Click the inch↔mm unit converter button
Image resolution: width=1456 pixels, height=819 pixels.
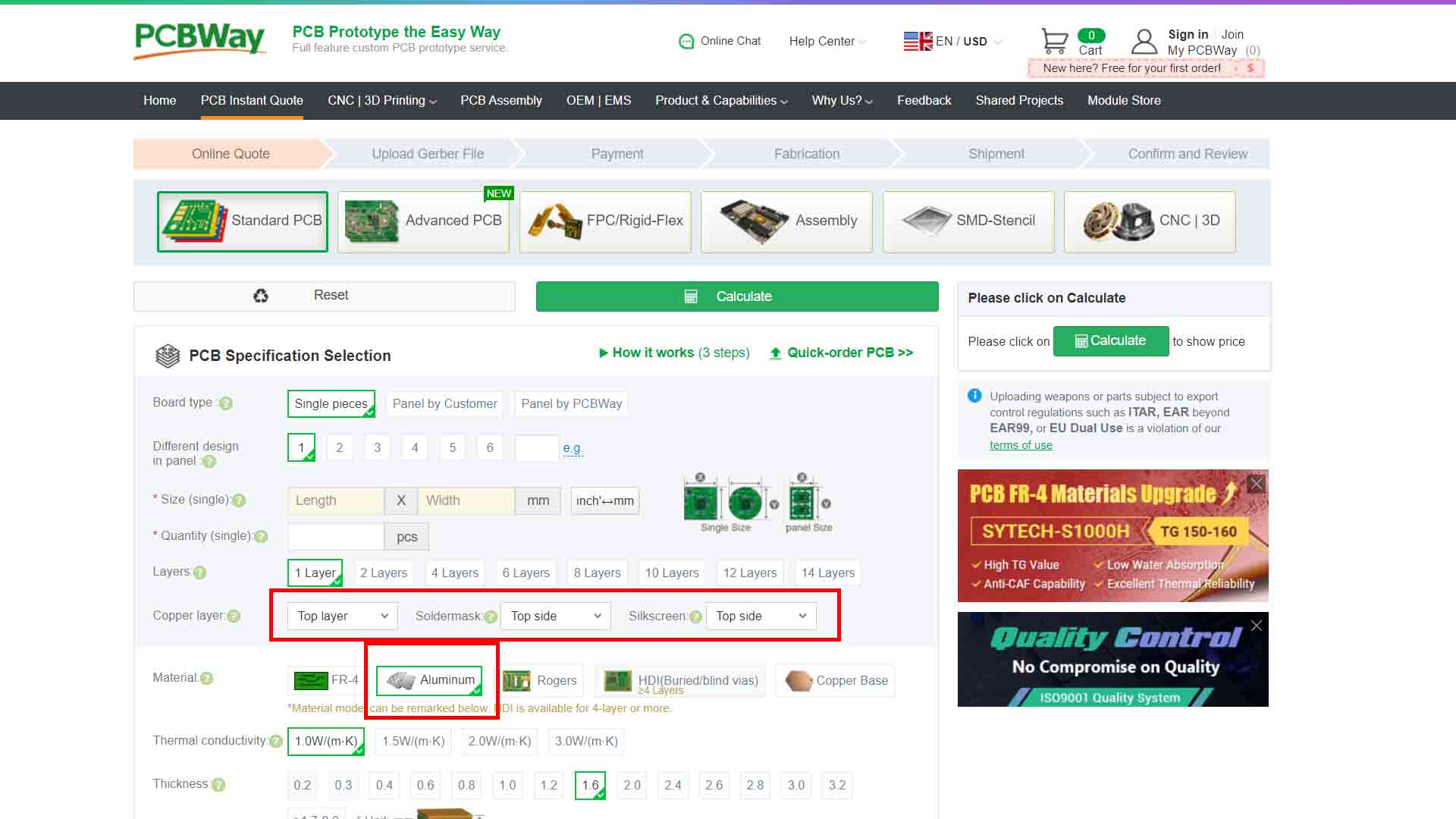(x=605, y=500)
